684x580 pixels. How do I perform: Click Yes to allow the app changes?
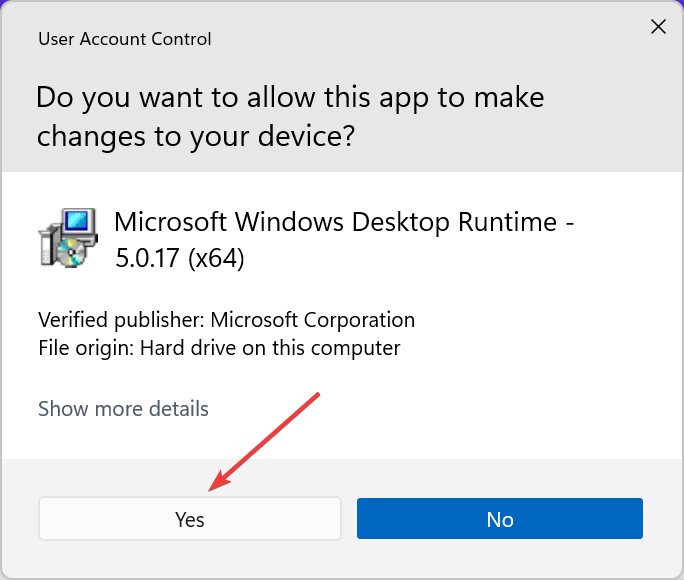pos(190,519)
